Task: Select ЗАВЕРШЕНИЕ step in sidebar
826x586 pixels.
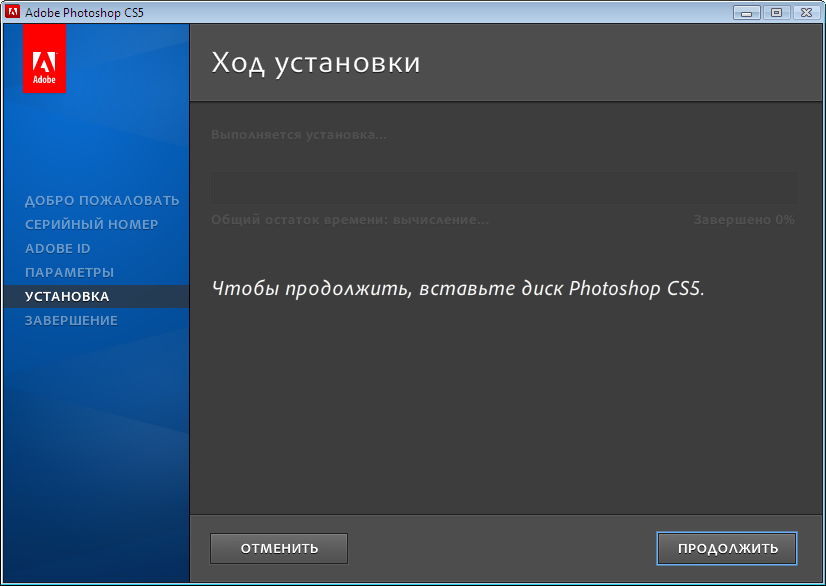Action: 72,320
